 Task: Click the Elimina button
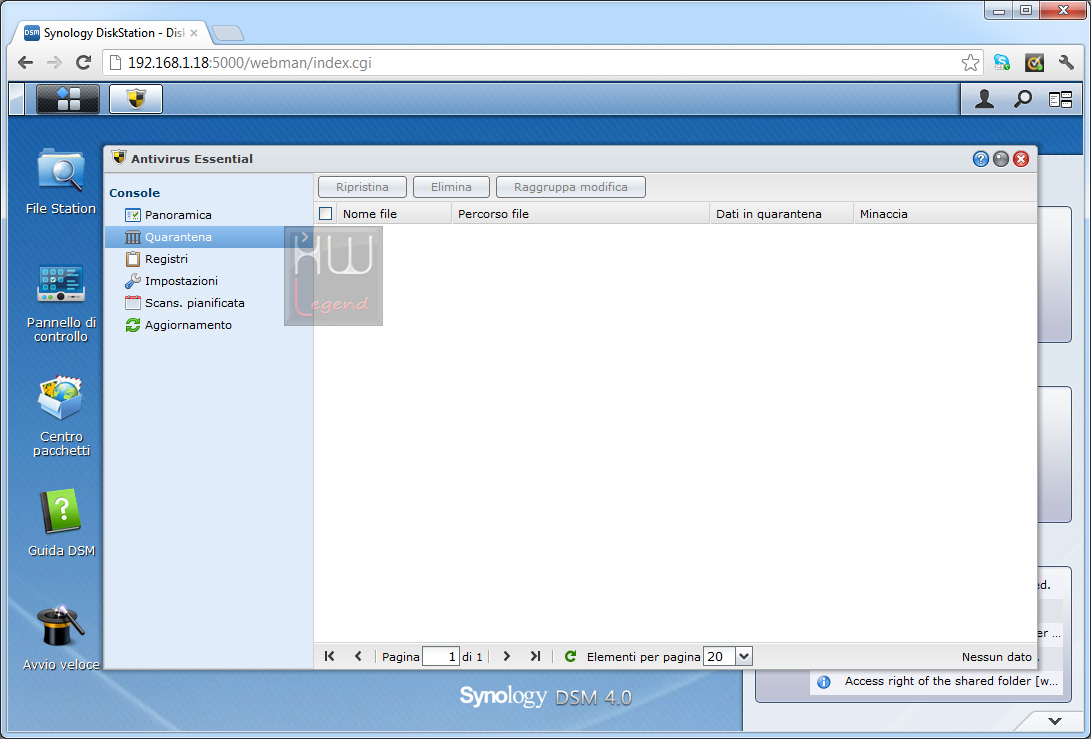(452, 187)
